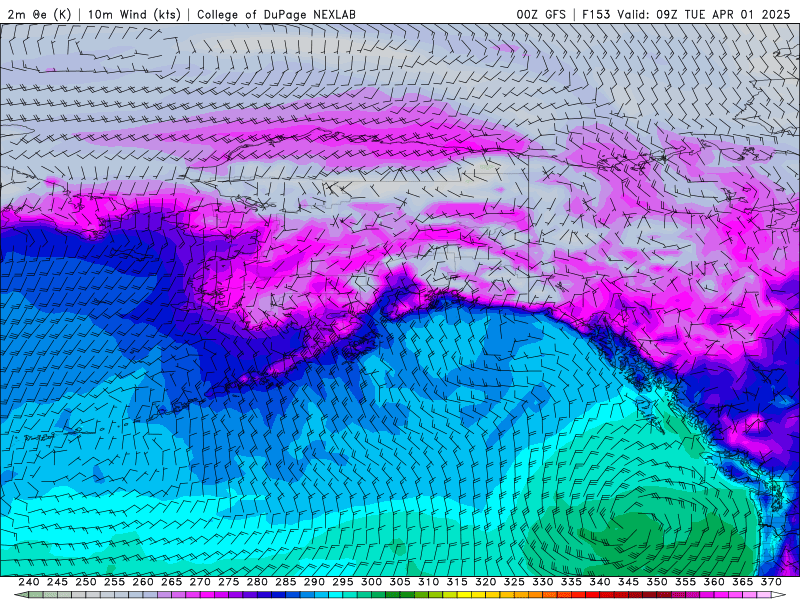800x600 pixels.
Task: Select the 270 value on the color scale
Action: point(200,582)
